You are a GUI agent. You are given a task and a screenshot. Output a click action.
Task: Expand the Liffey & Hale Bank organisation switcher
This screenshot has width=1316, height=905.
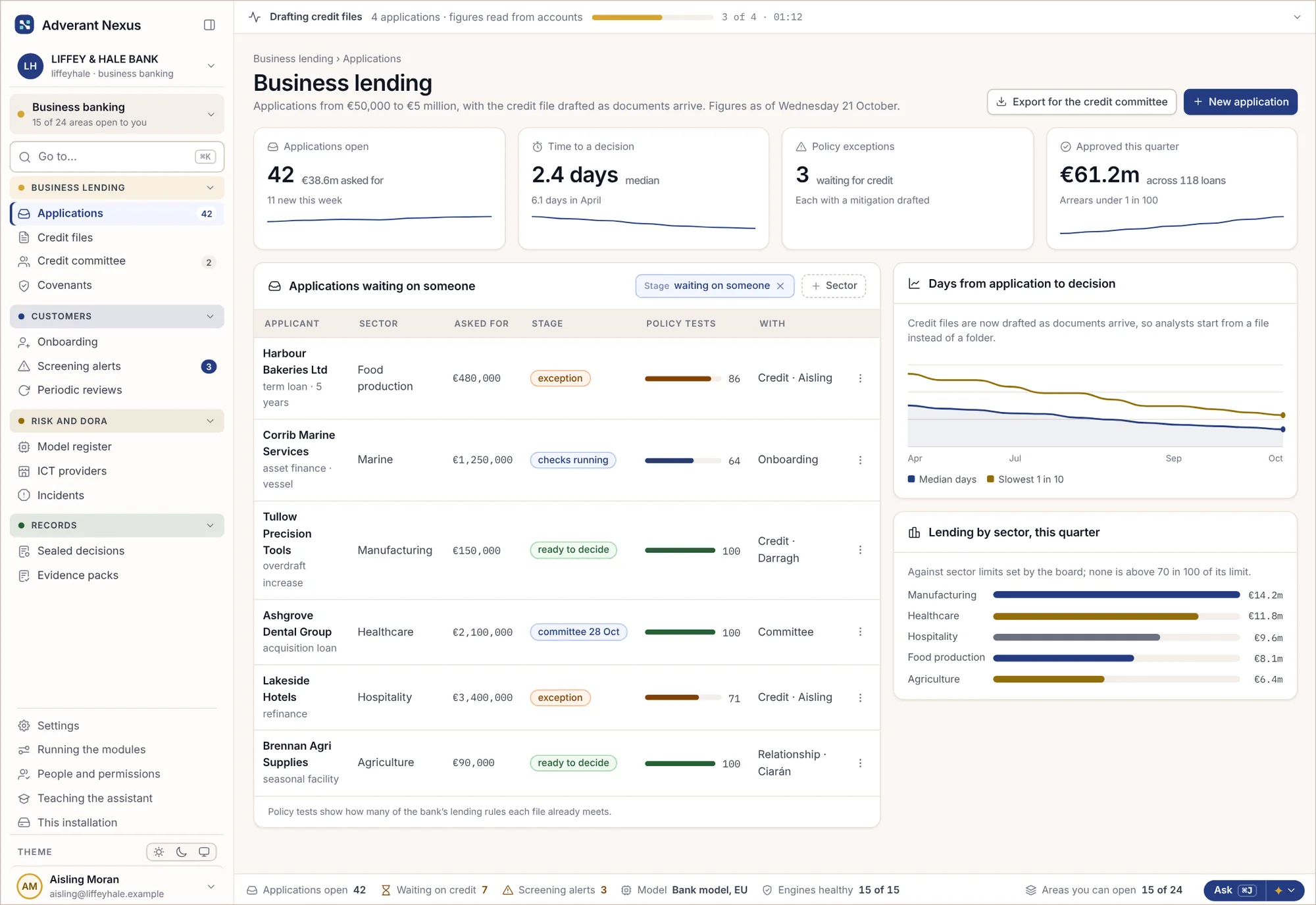click(x=117, y=66)
